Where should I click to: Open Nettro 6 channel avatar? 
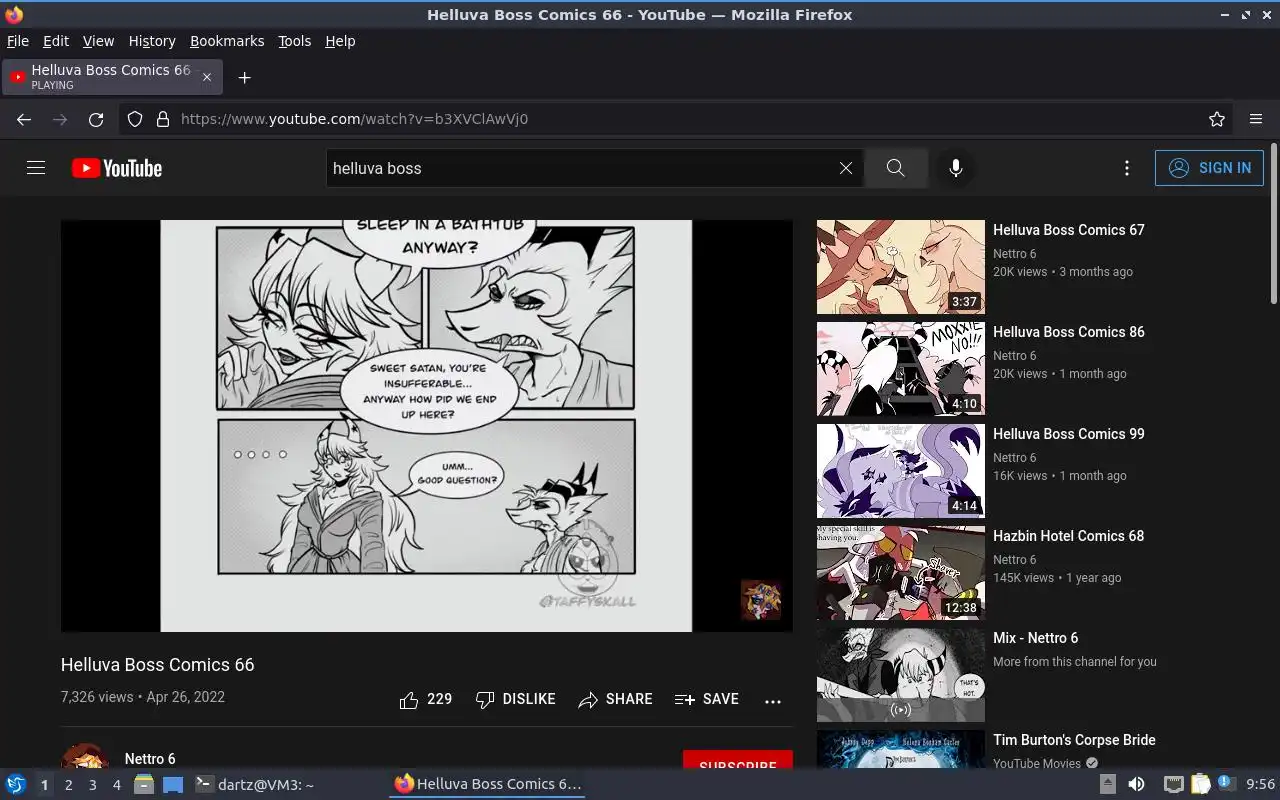(x=85, y=757)
